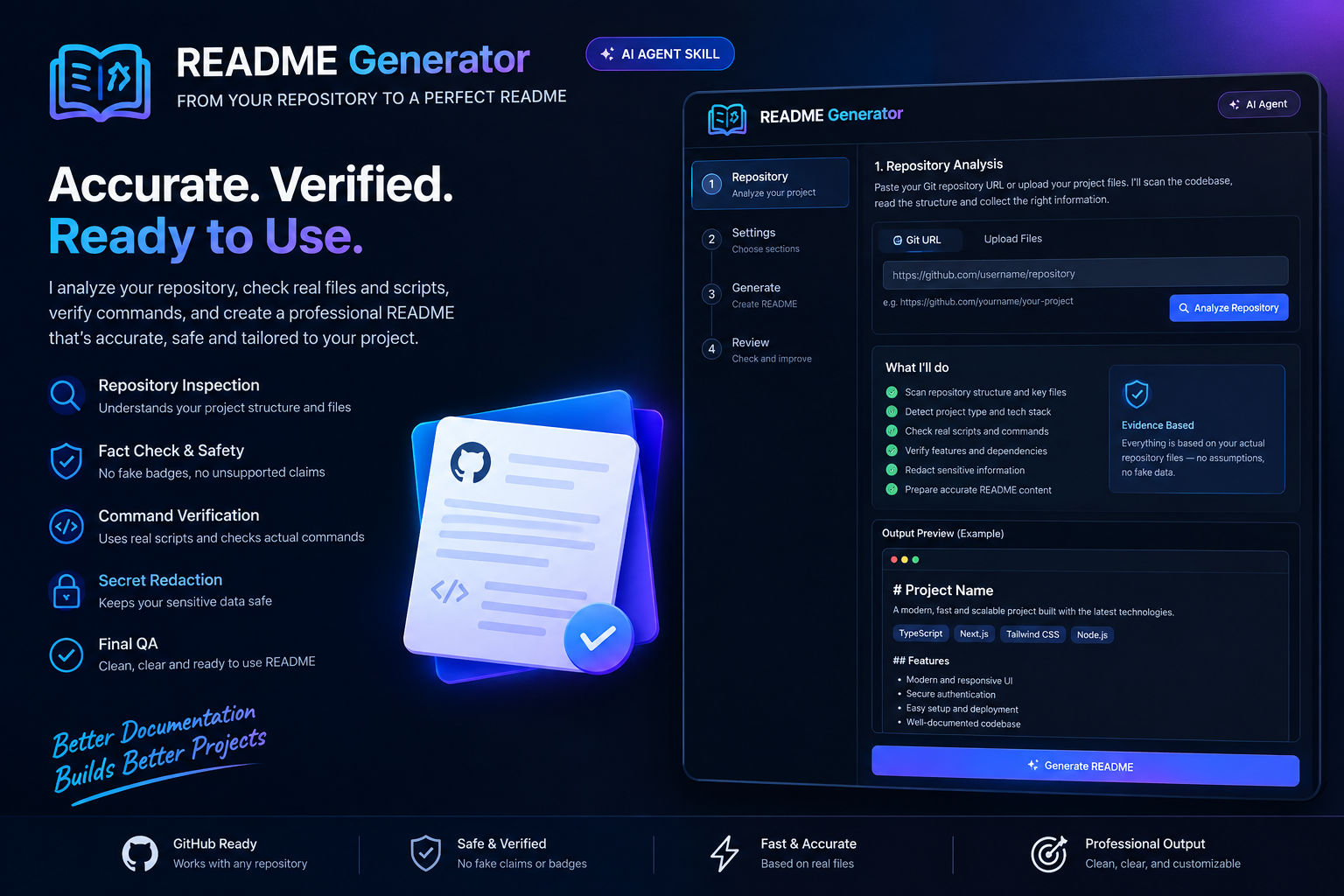Click the Tailwind CSS tag in preview
The height and width of the screenshot is (896, 1344).
[x=1032, y=634]
